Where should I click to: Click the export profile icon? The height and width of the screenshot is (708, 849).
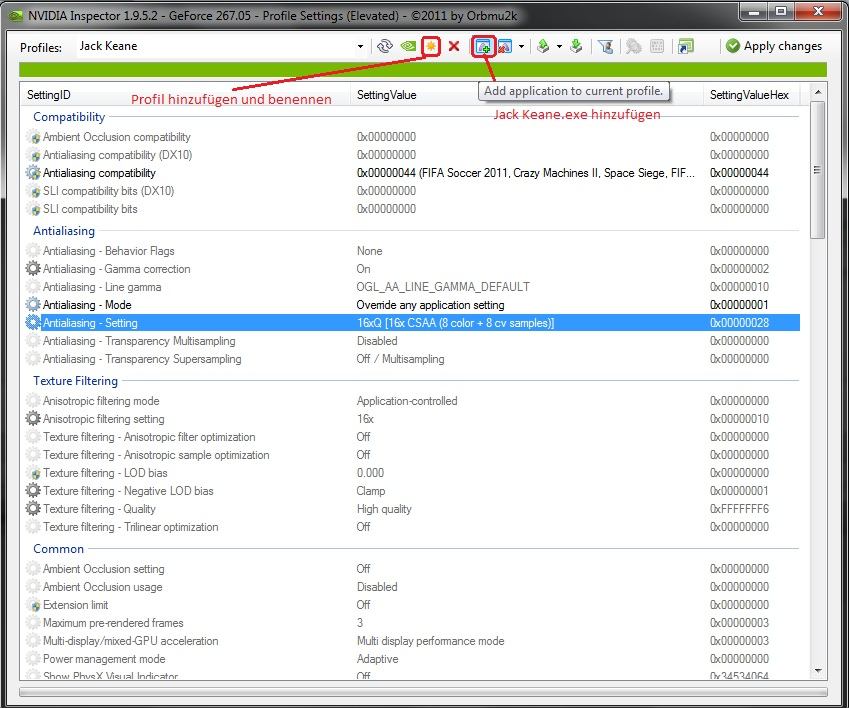(543, 47)
